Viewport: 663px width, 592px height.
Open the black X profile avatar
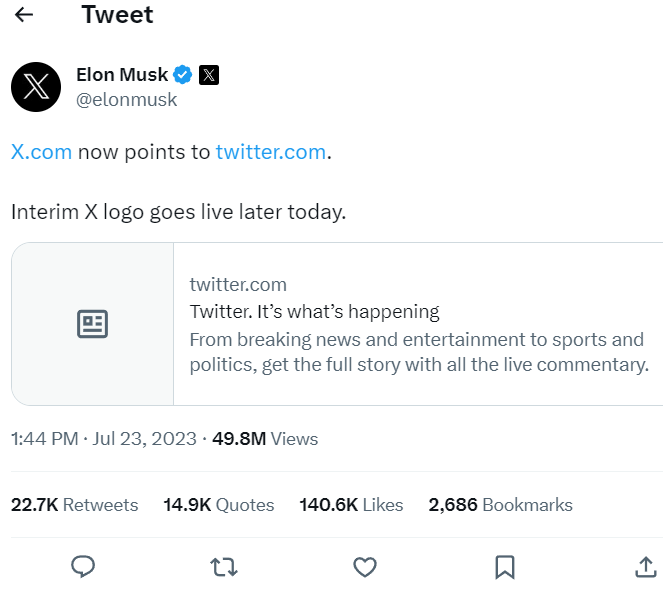[x=36, y=87]
